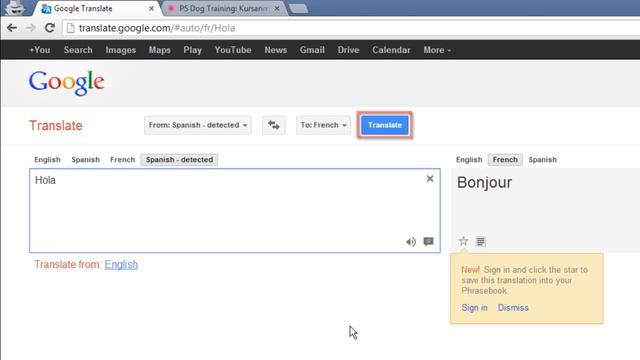The image size is (640, 360).
Task: Open Search in Google bar
Action: pos(78,50)
